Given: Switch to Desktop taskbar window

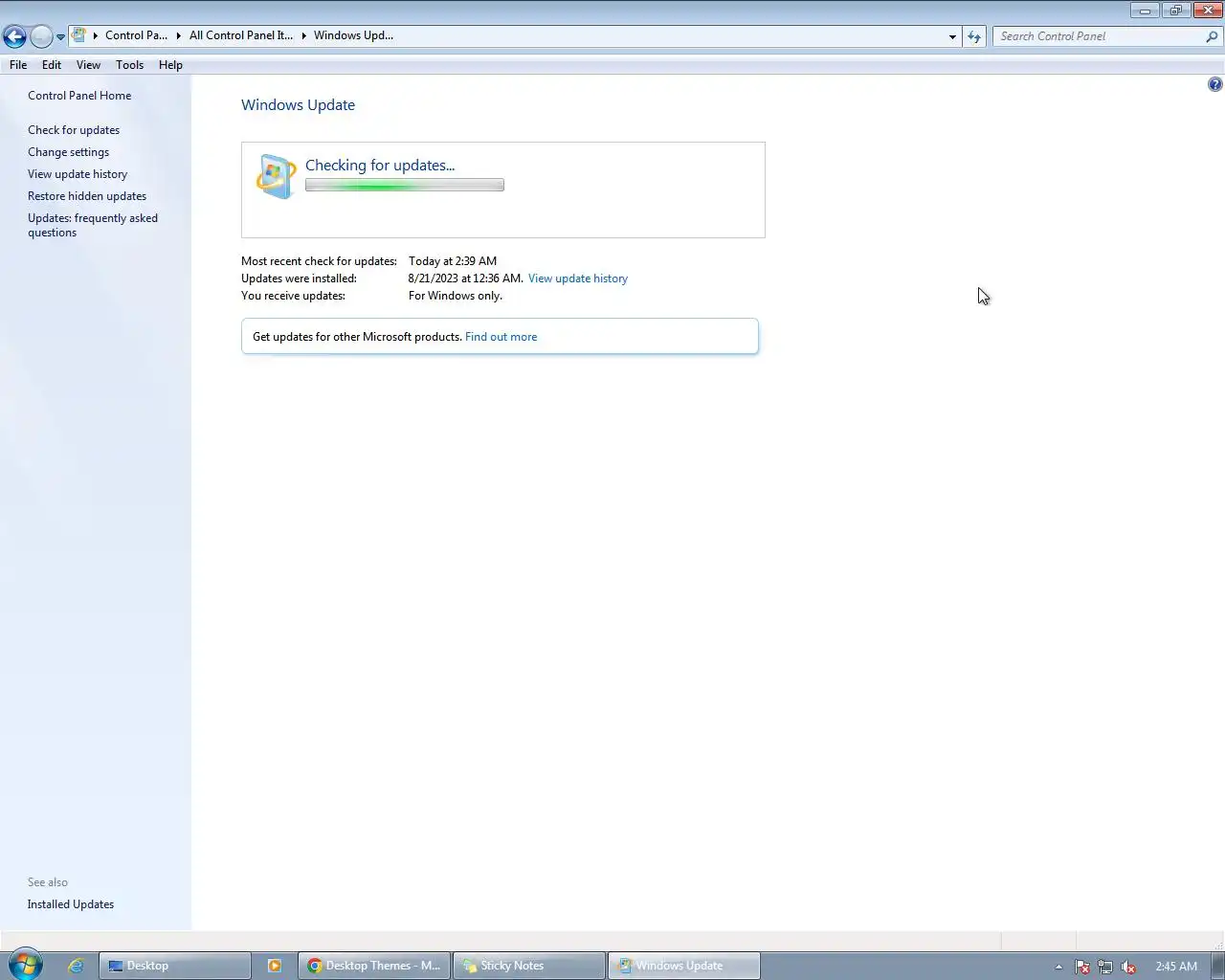Looking at the screenshot, I should coord(175,966).
